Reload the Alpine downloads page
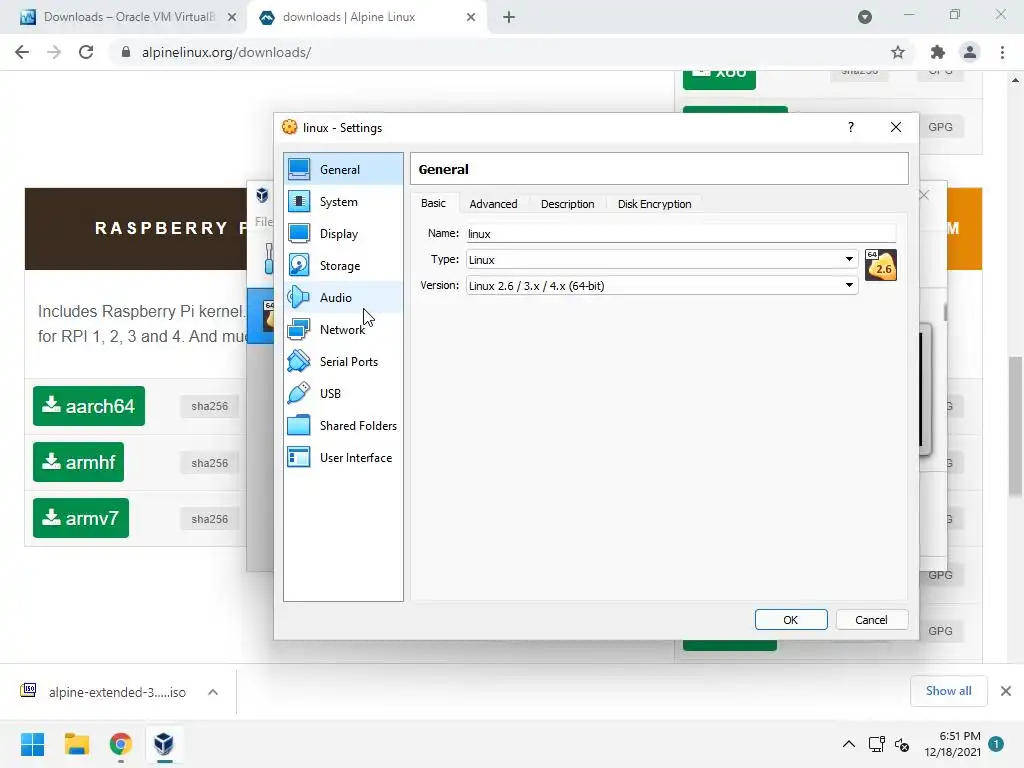Viewport: 1024px width, 768px height. tap(86, 52)
